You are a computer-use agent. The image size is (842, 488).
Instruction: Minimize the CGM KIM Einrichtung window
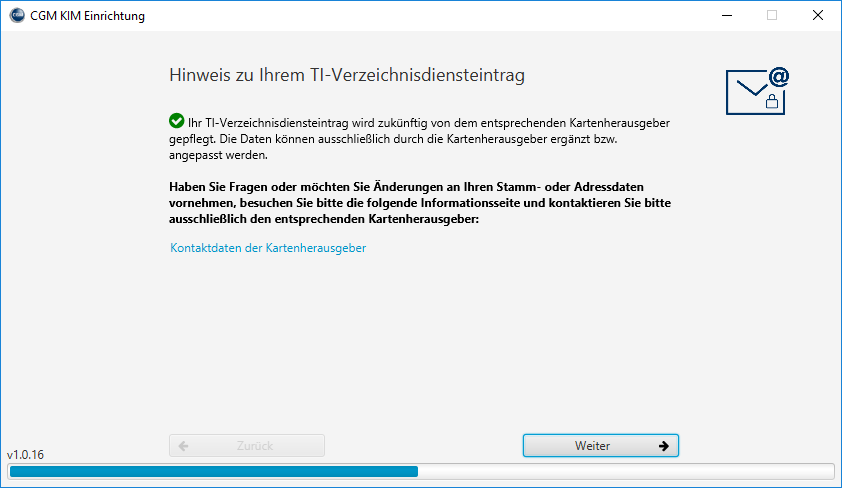click(x=725, y=15)
